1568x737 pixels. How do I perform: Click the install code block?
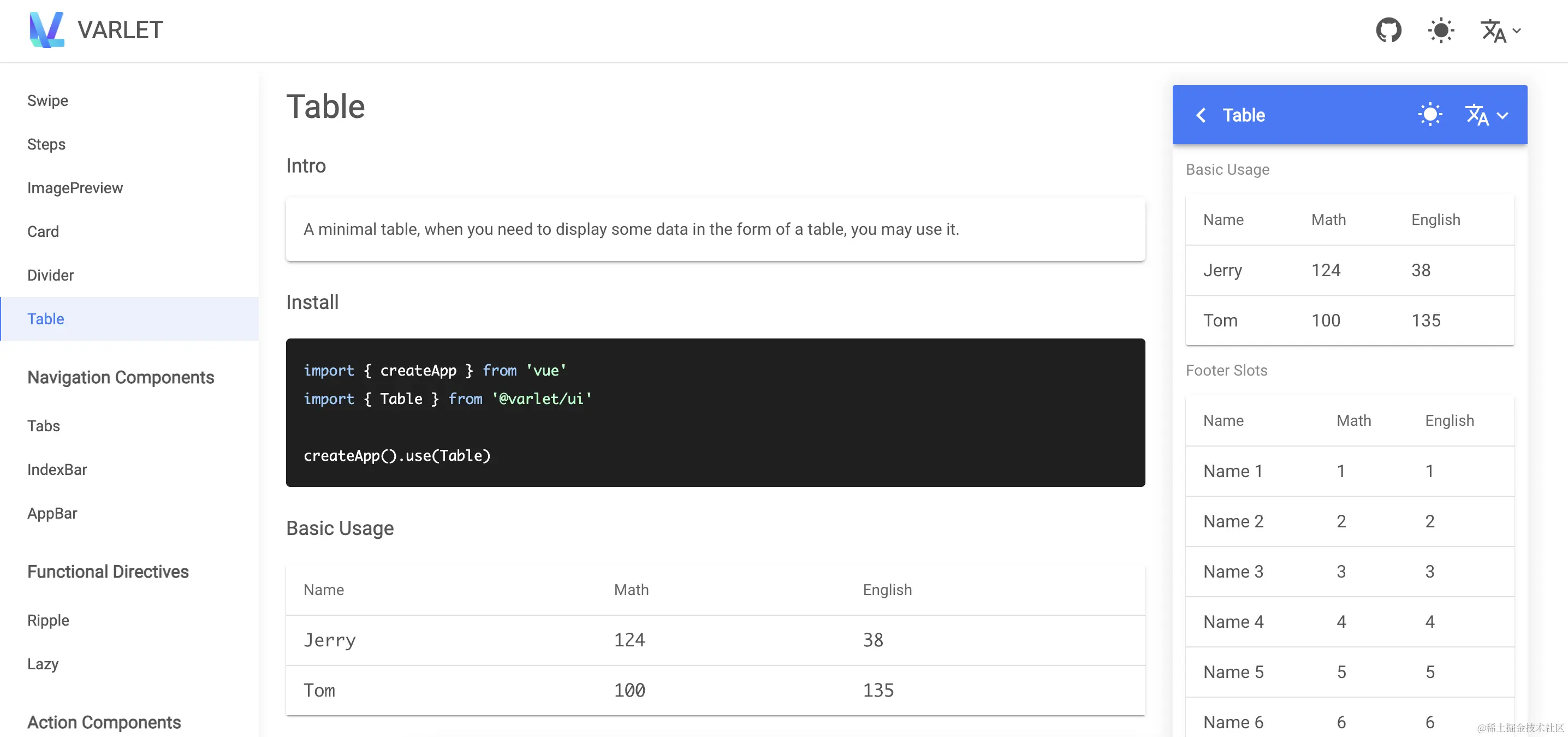(x=715, y=413)
